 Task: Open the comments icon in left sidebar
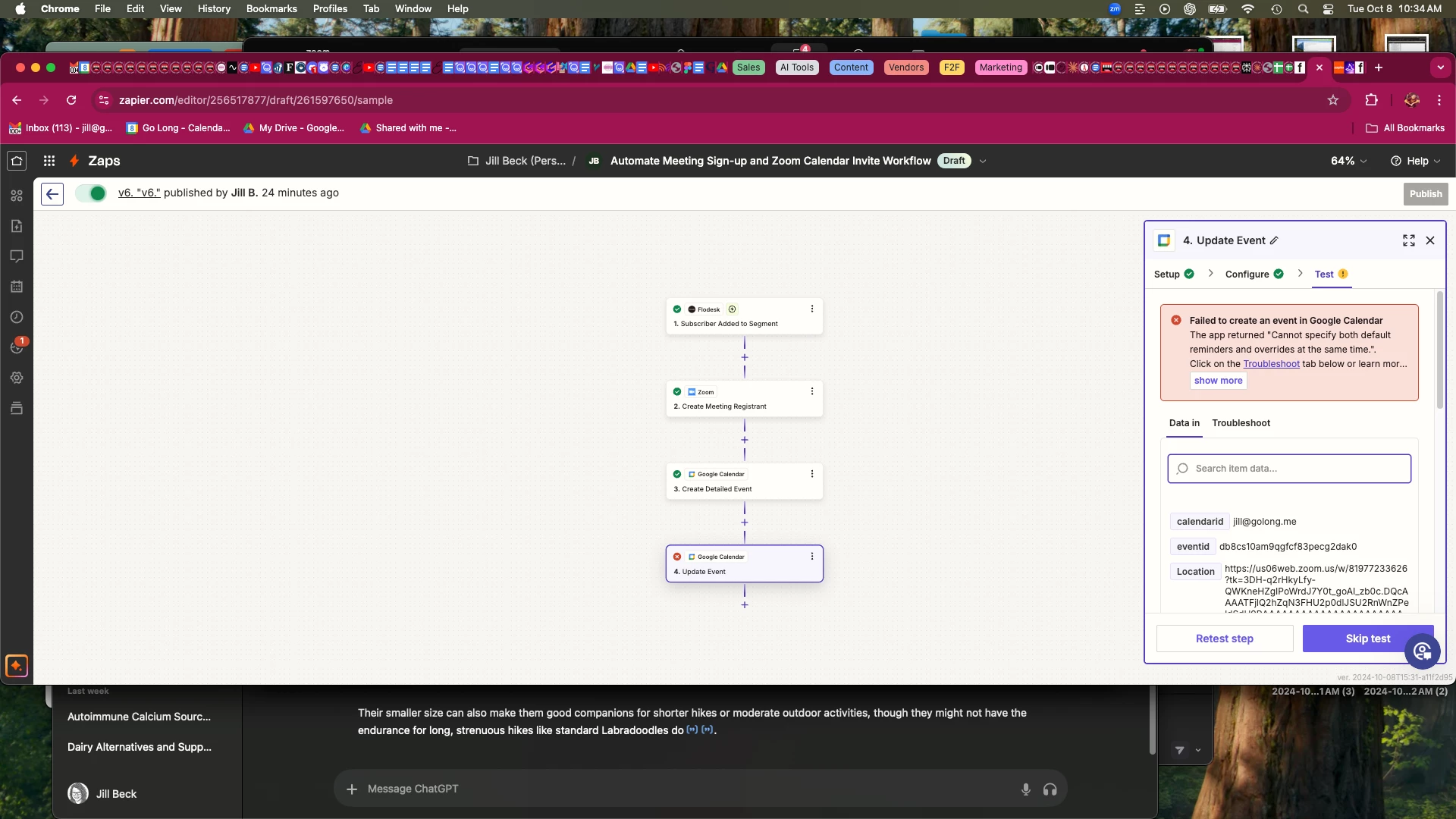coord(17,256)
